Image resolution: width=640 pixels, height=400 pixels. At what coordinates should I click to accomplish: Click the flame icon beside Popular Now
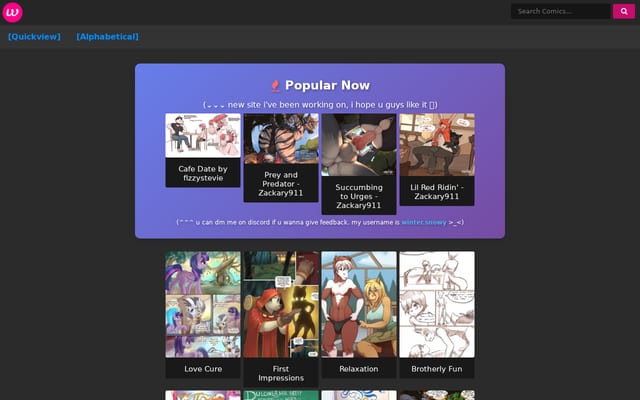pyautogui.click(x=276, y=85)
